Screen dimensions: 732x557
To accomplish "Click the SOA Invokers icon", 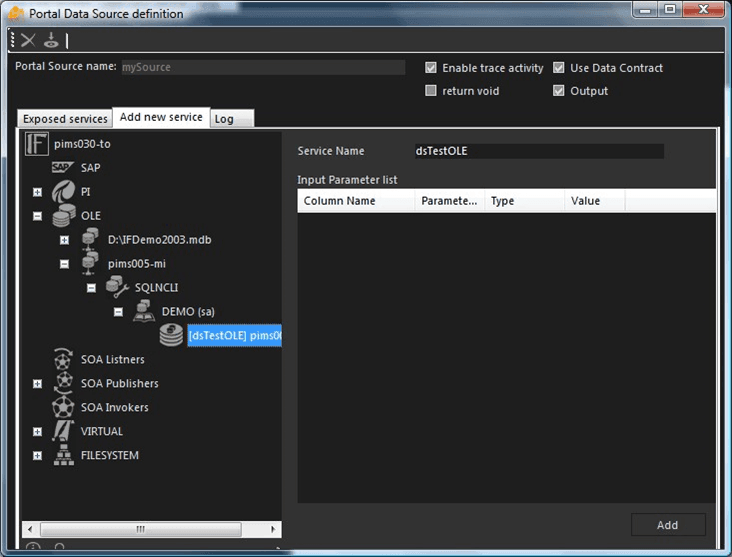I will tap(63, 407).
